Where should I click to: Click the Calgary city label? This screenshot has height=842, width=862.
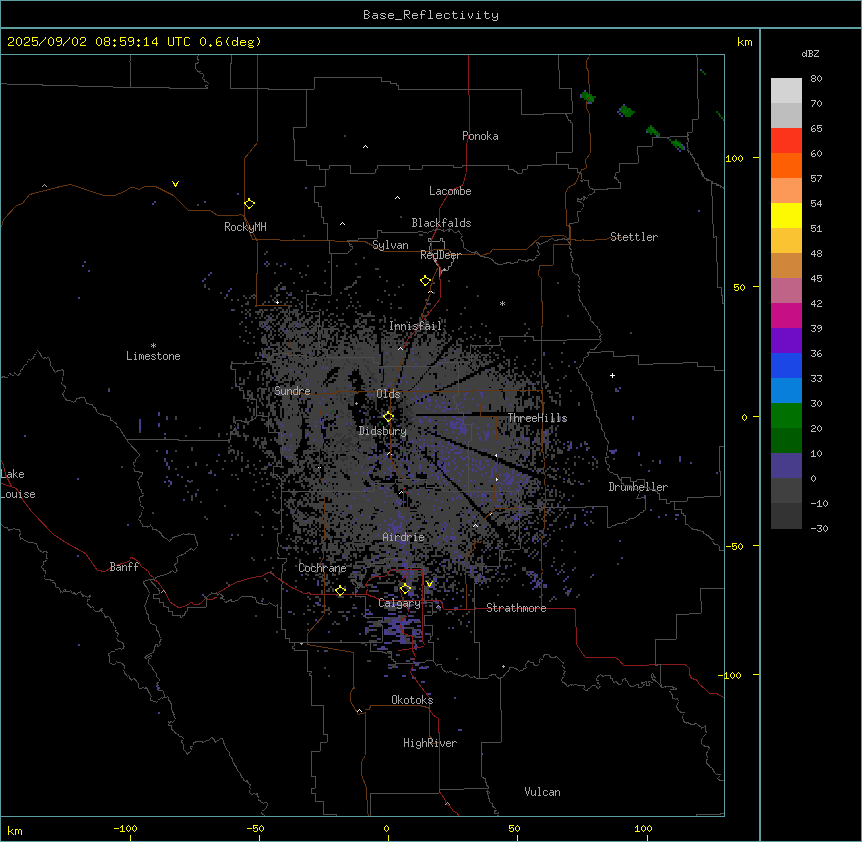tap(399, 603)
